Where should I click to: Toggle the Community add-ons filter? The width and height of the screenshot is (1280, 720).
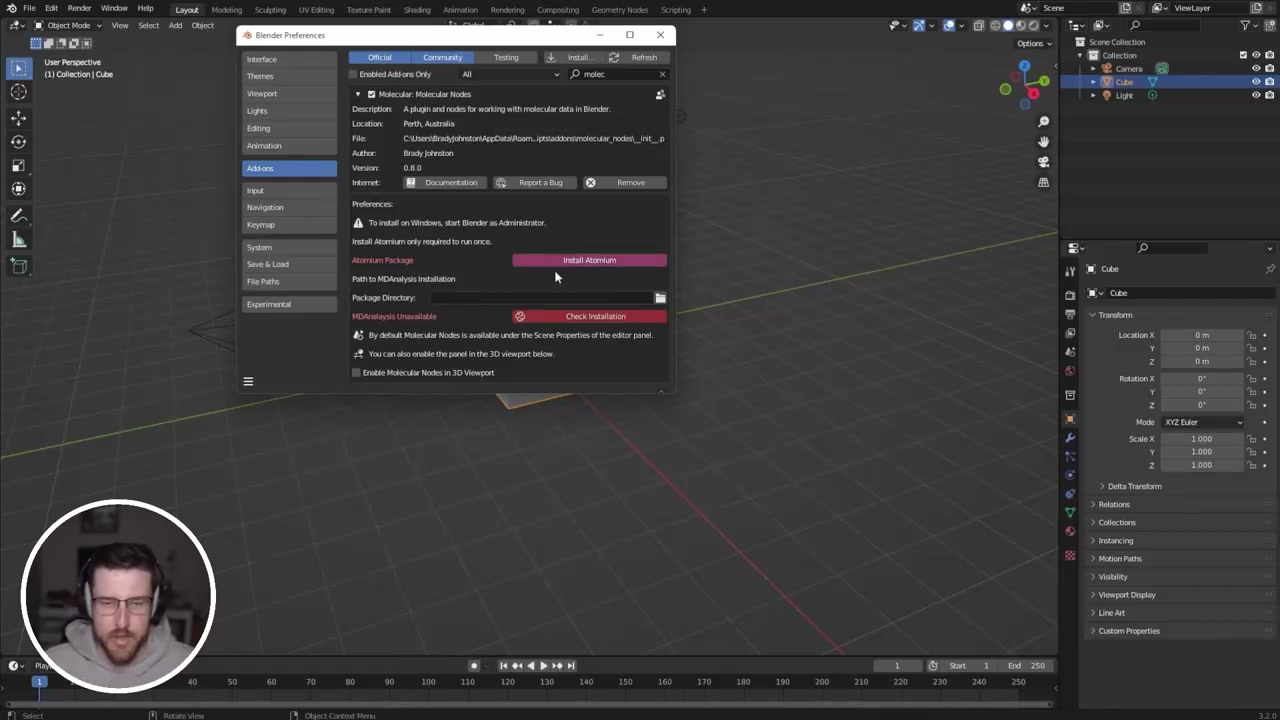pos(442,57)
